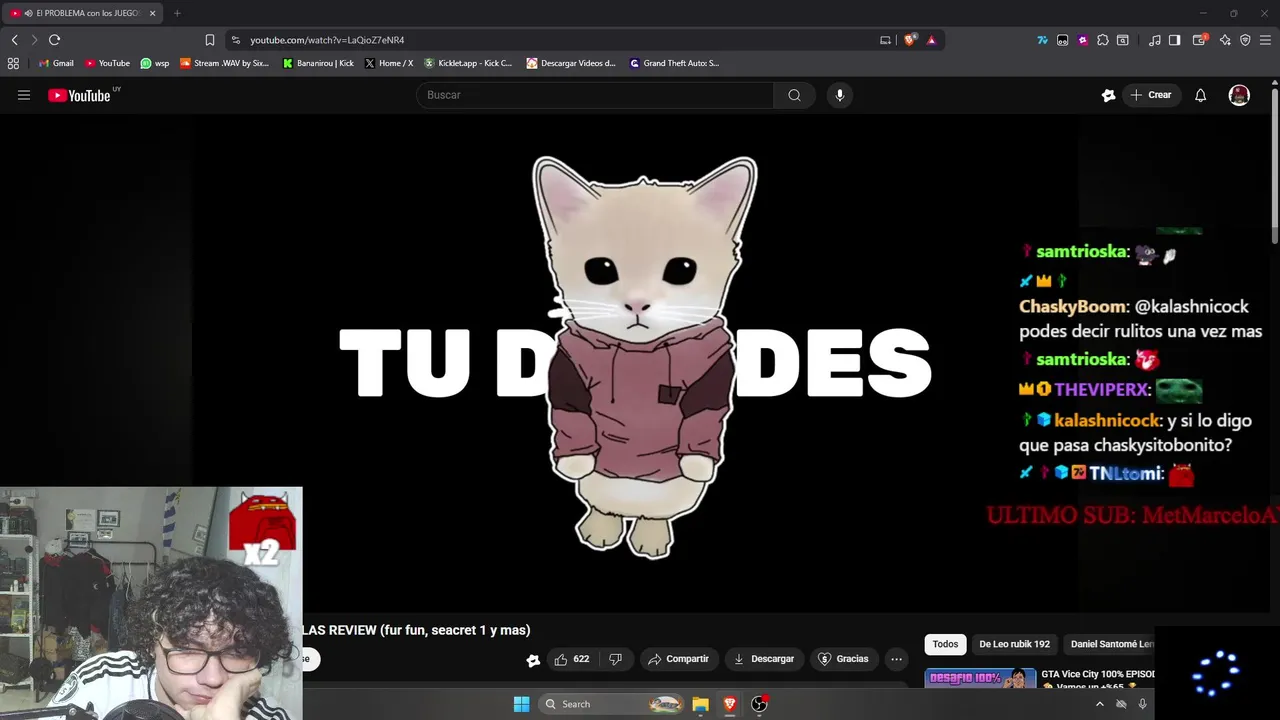Select the De Leo rubik 192 chip

1014,644
